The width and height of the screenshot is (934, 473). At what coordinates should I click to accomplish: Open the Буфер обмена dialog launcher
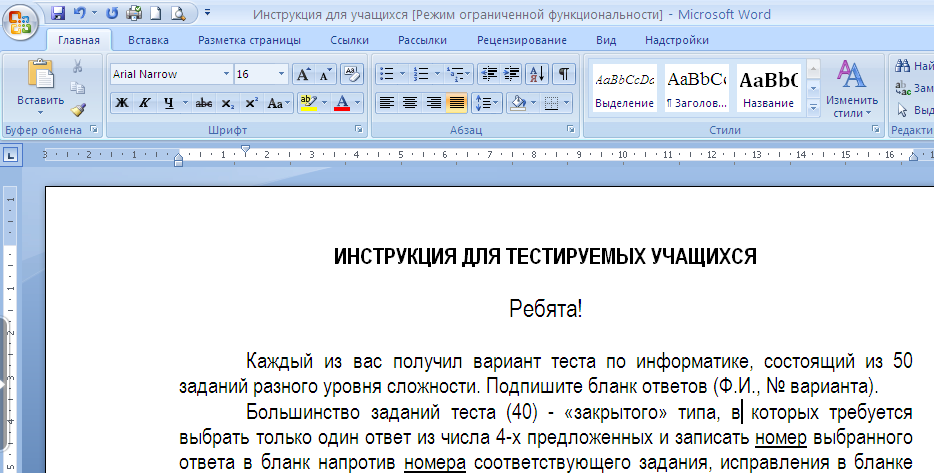click(94, 129)
